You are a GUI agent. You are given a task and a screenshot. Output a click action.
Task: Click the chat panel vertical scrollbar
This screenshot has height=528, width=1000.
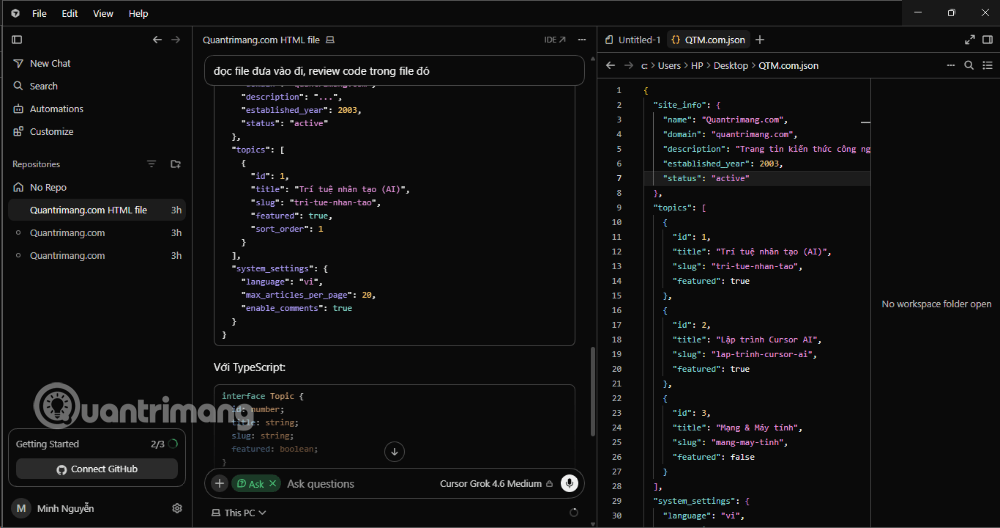[592, 392]
